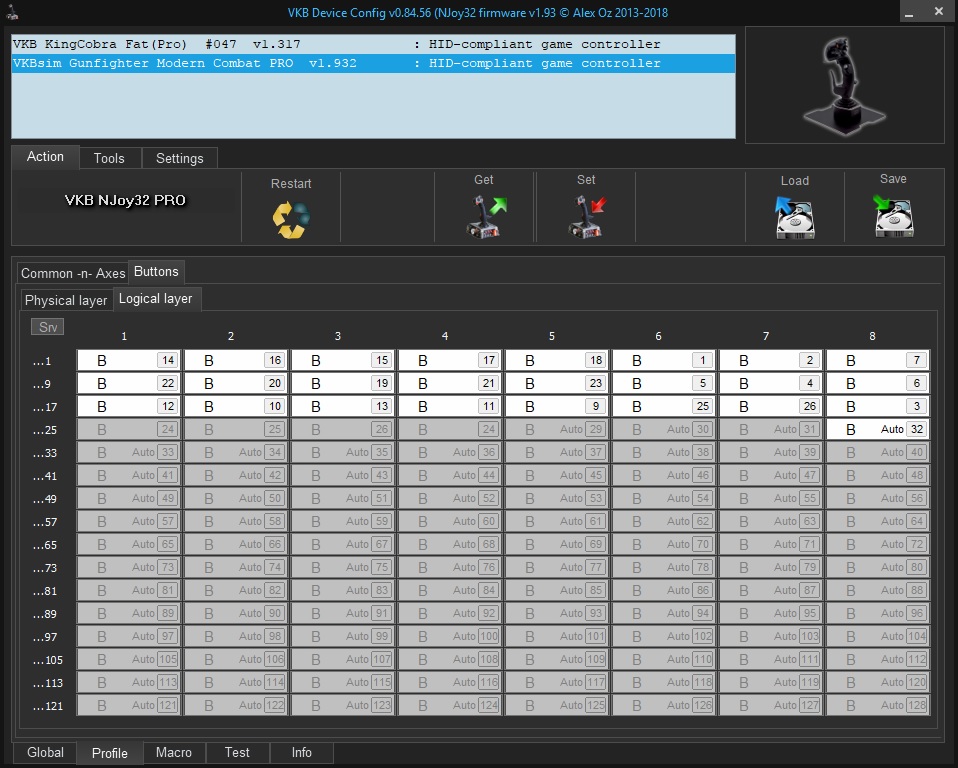Switch to Common -n- Axes tab
This screenshot has height=768, width=958.
(73, 273)
